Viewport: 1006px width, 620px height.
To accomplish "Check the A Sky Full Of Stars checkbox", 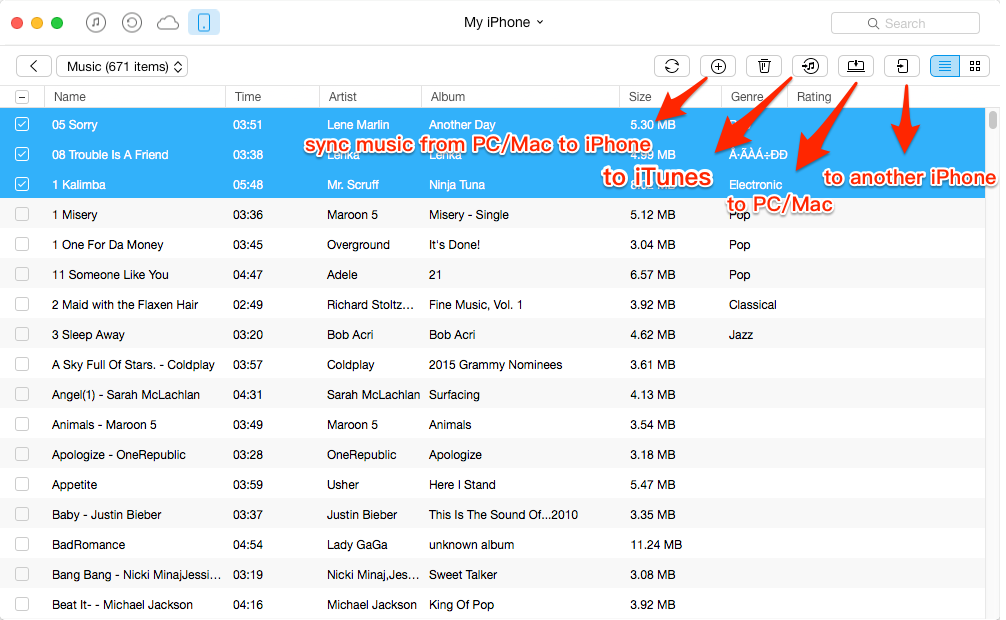I will (x=22, y=364).
